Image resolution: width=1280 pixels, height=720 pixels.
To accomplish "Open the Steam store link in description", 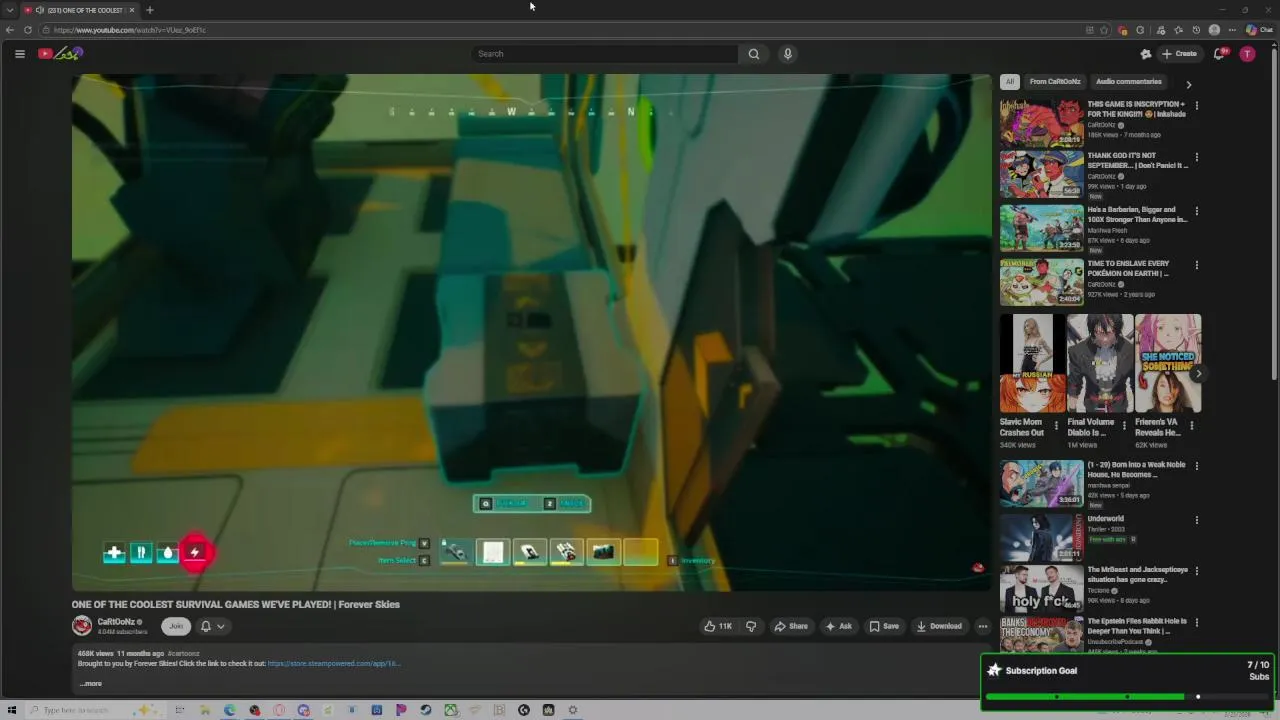I will [334, 663].
